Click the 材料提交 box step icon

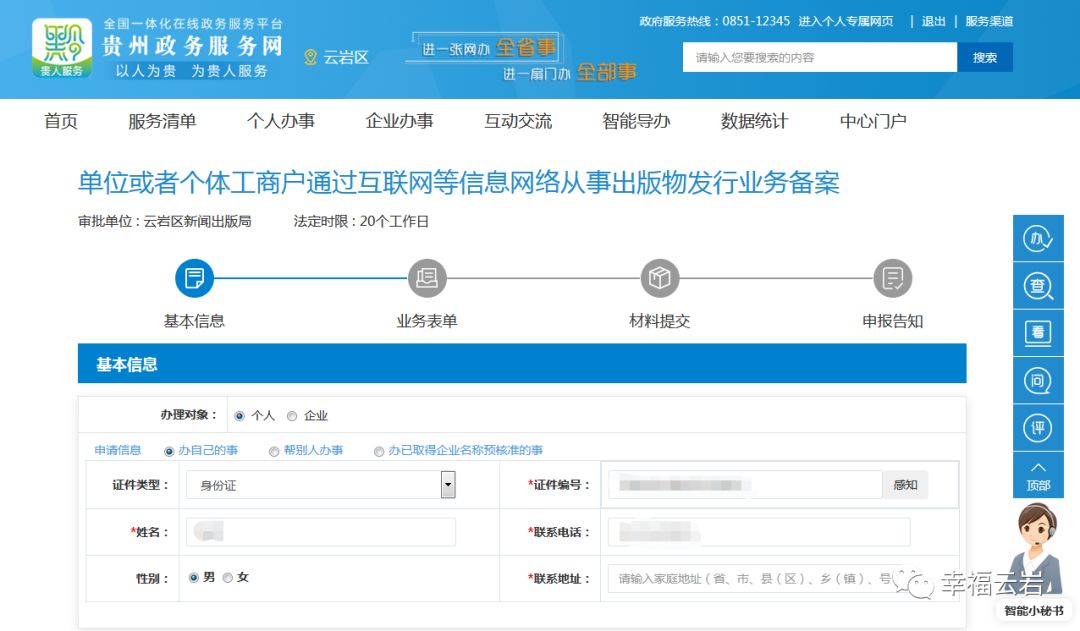[660, 278]
